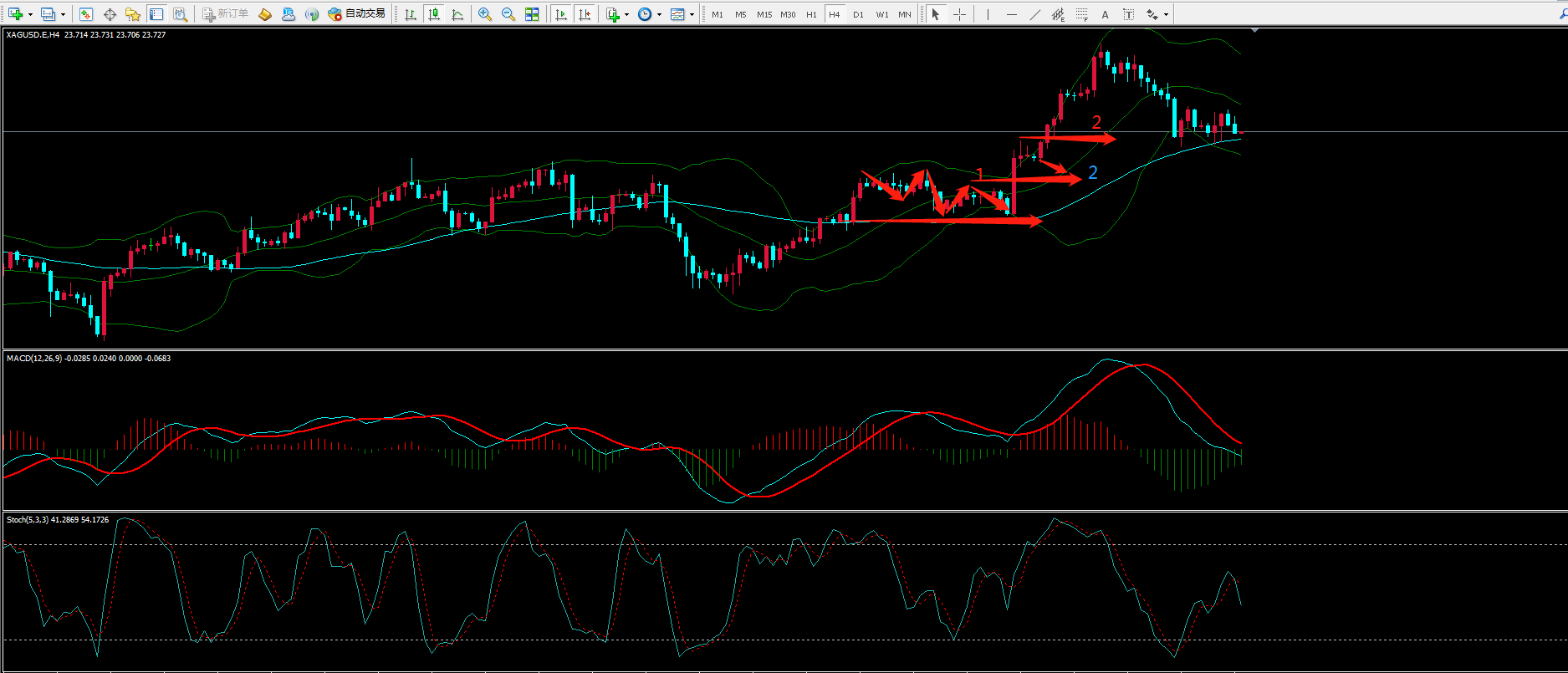Pick the text label tool
The height and width of the screenshot is (673, 1568).
coord(1128,14)
